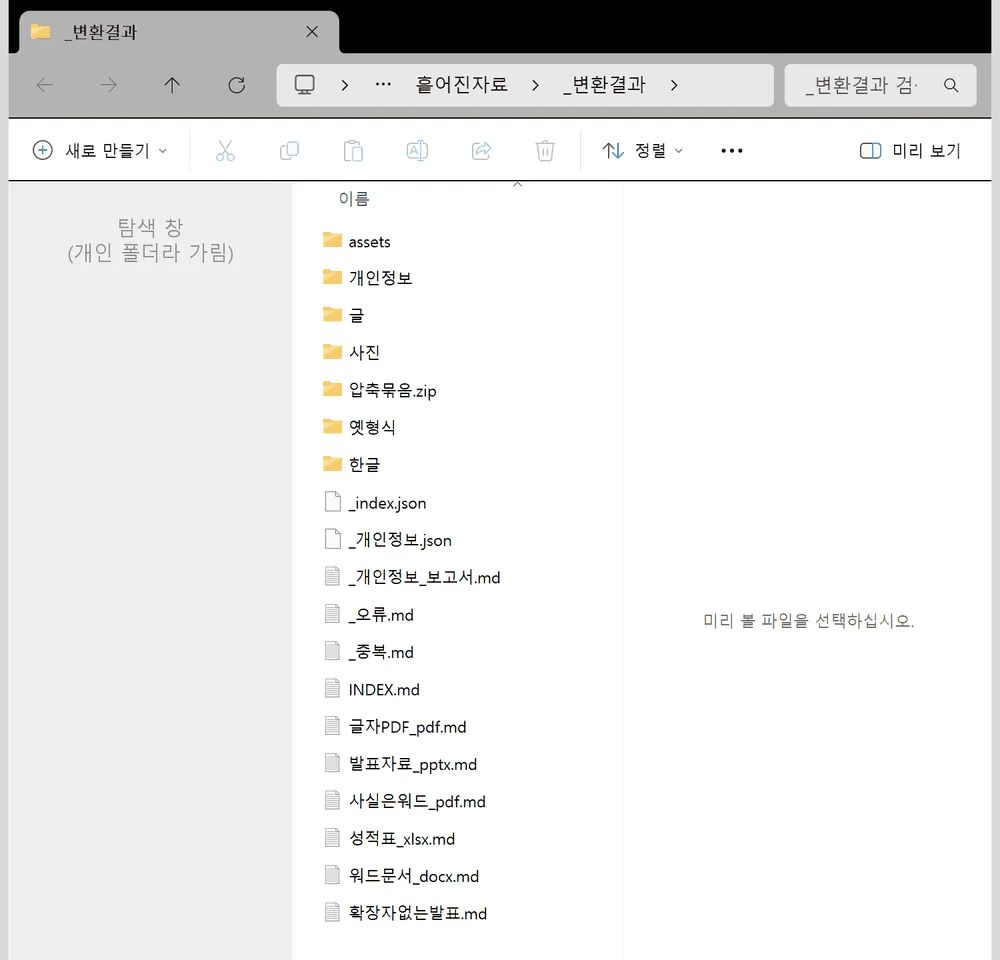Click the Copy icon in toolbar
The width and height of the screenshot is (1000, 960).
290,151
